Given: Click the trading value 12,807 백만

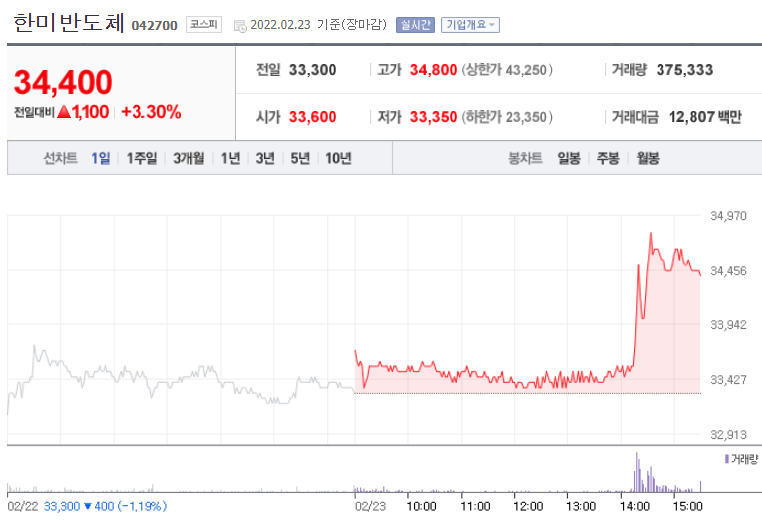Looking at the screenshot, I should pyautogui.click(x=705, y=117).
